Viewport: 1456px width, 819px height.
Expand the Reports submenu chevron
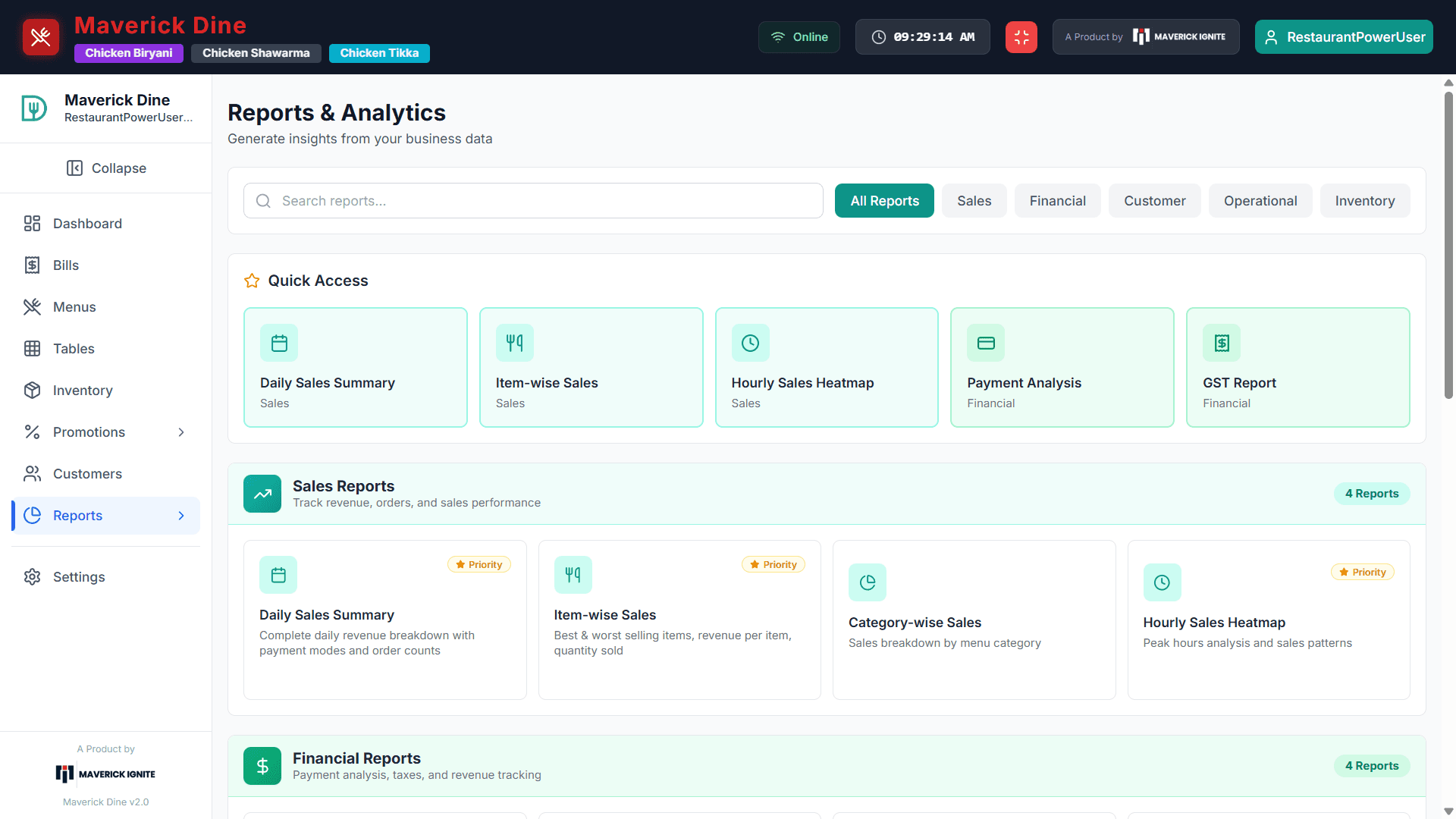(181, 515)
